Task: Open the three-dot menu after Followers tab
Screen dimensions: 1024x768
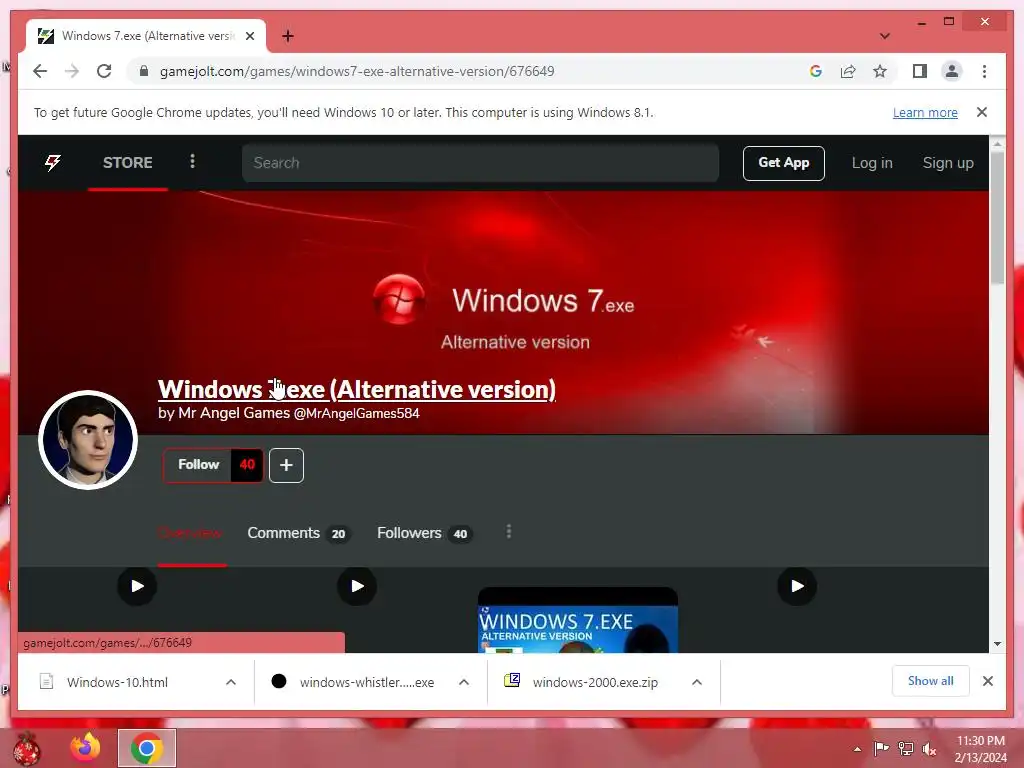Action: click(509, 532)
